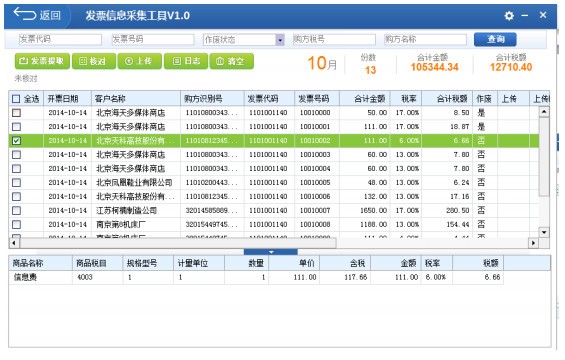Tick the checkbox for invoice 10010000
The image size is (565, 360).
coord(16,113)
